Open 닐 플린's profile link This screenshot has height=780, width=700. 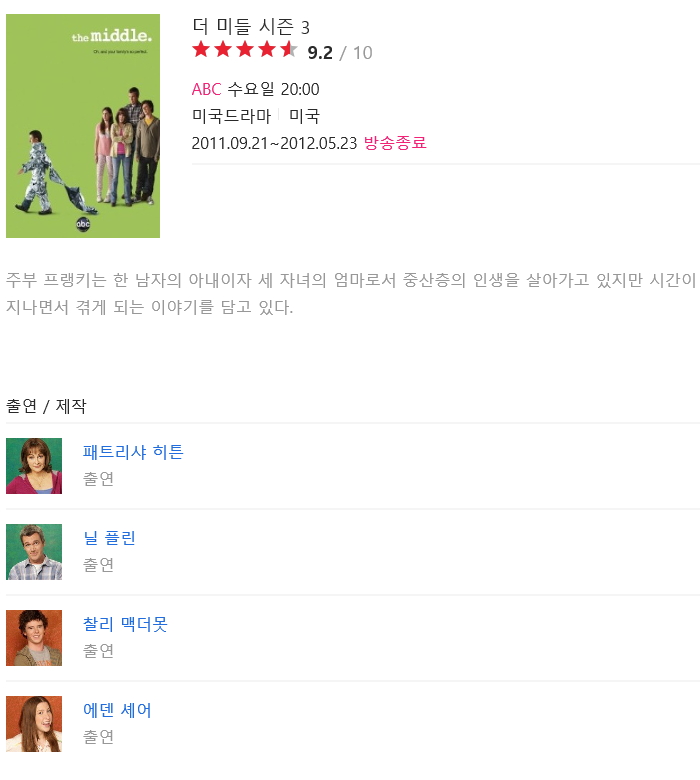109,538
